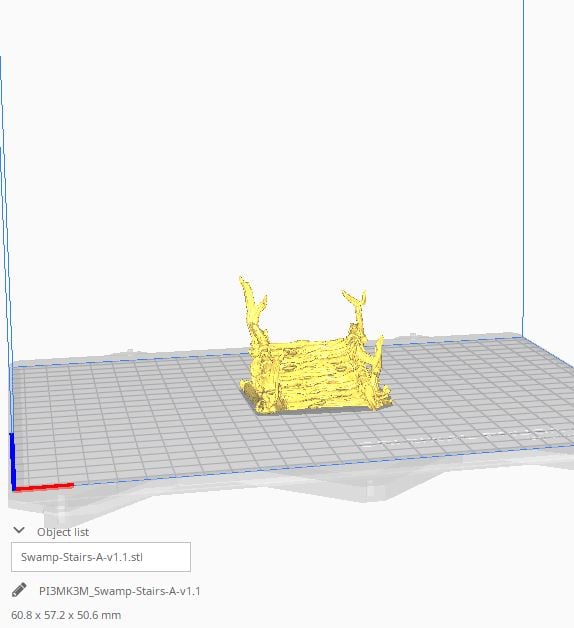The image size is (574, 628).
Task: Collapse the Object list chevron
Action: click(x=19, y=531)
